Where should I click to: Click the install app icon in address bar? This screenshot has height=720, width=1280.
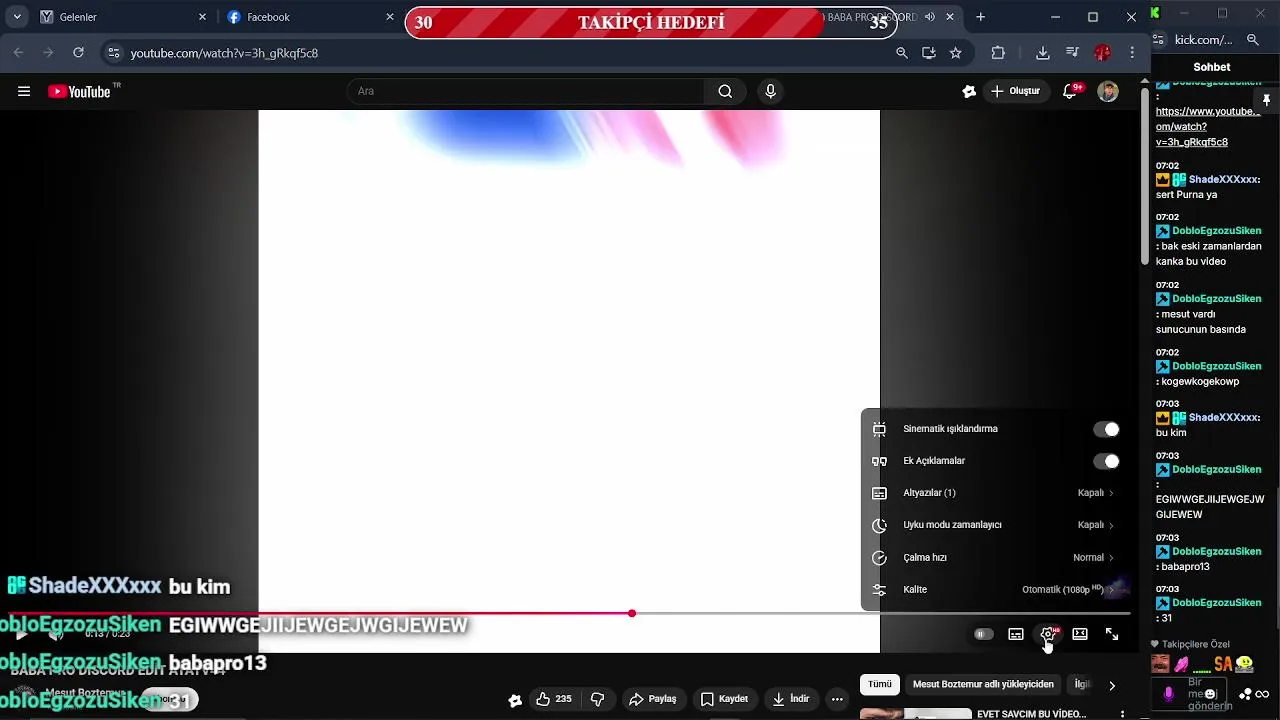pos(929,53)
